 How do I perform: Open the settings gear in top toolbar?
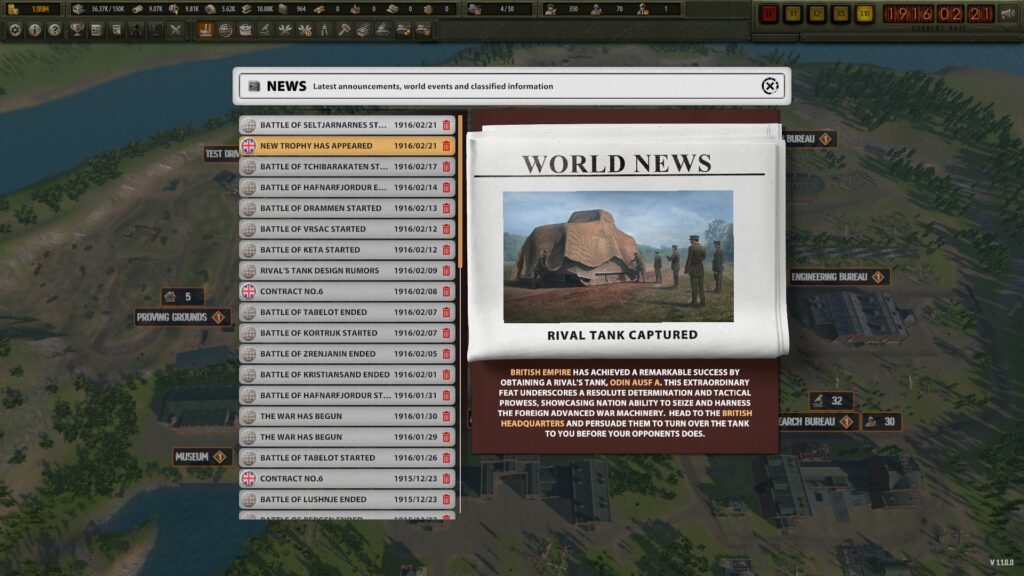[x=15, y=30]
